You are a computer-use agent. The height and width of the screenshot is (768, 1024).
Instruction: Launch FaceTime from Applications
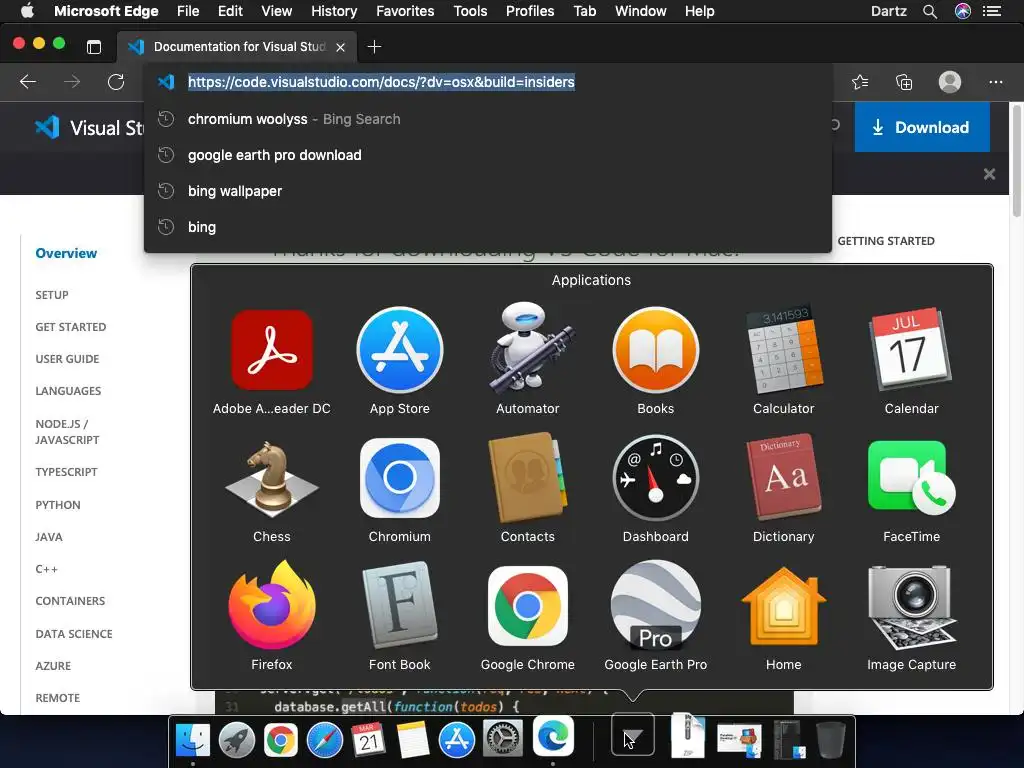click(912, 478)
